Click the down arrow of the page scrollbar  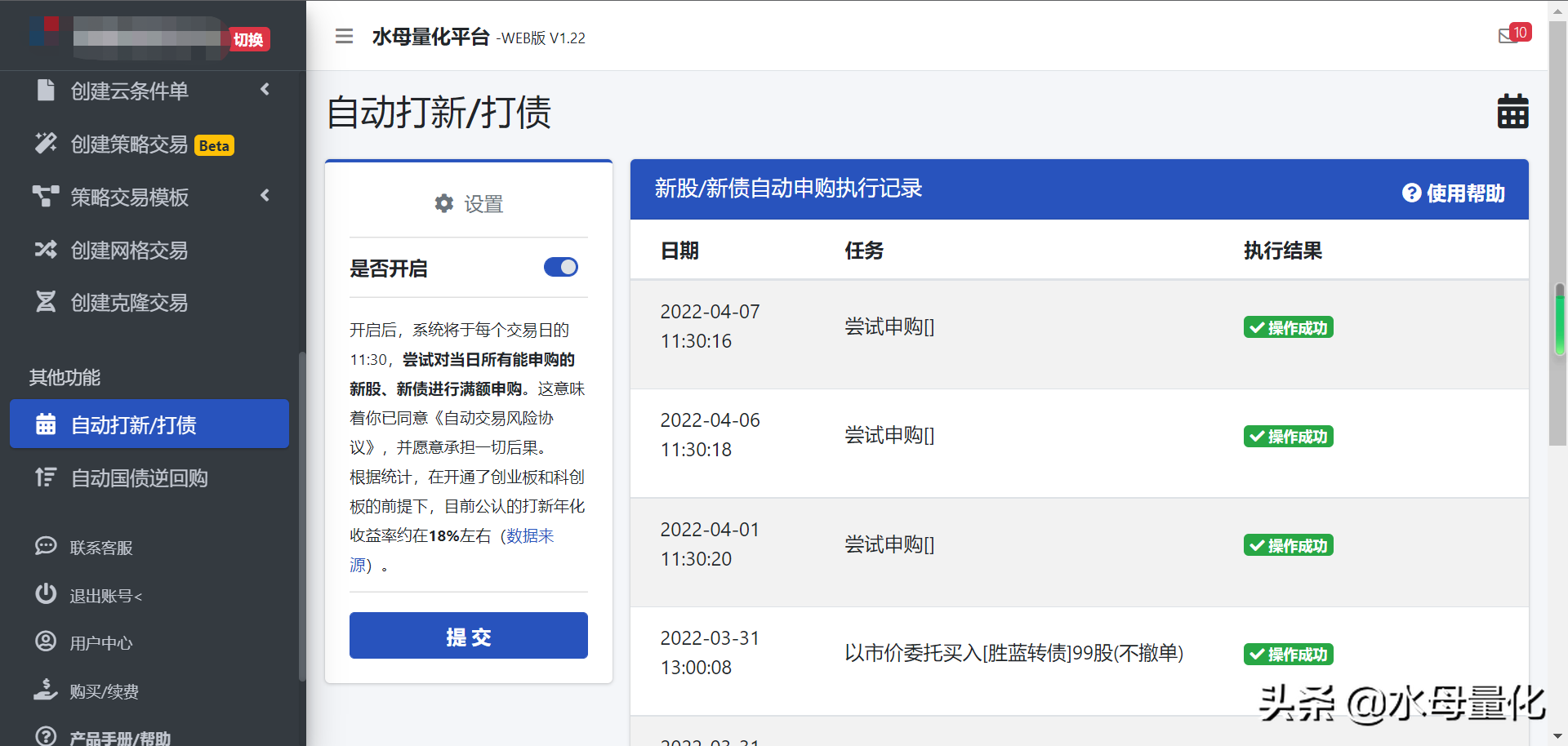coord(1559,737)
